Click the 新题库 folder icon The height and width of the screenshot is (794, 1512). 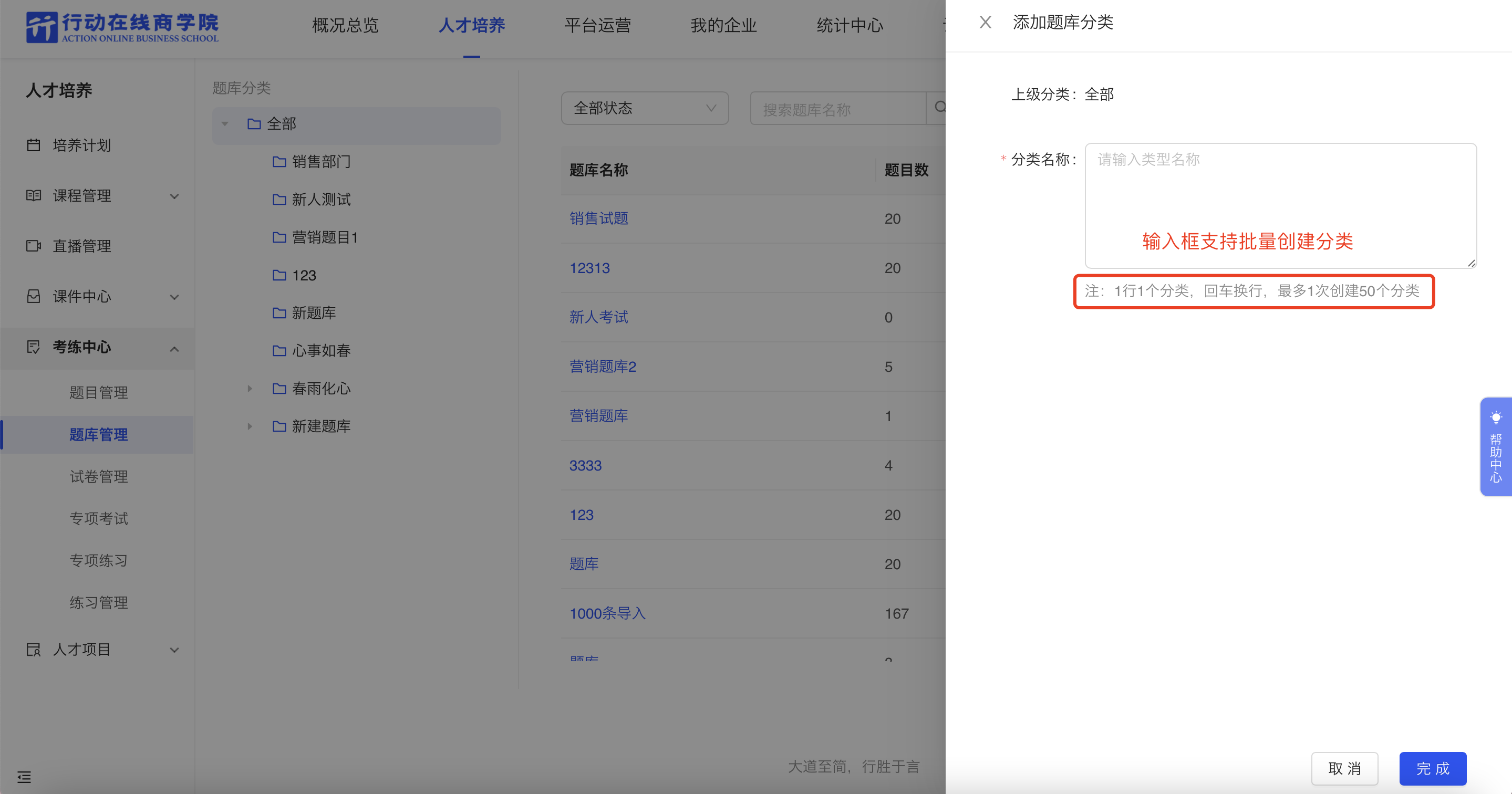point(279,313)
